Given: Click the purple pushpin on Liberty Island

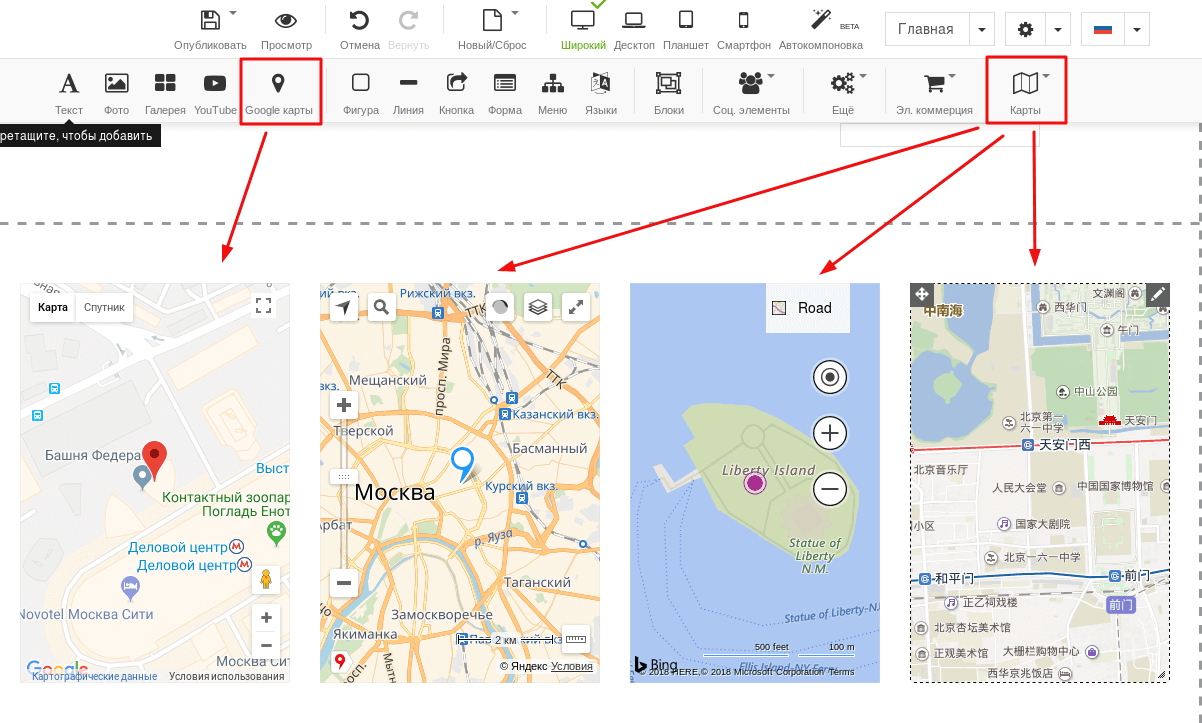Looking at the screenshot, I should pos(754,484).
